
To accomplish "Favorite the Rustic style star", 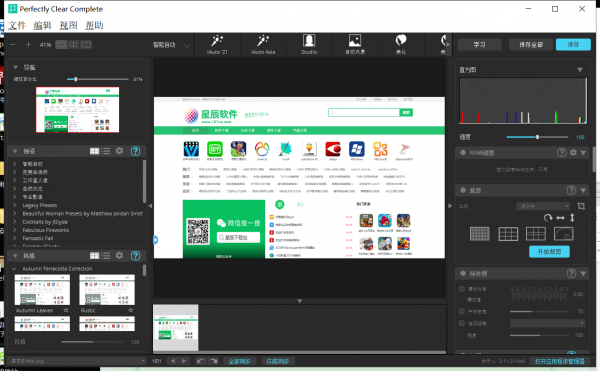I will tap(131, 310).
